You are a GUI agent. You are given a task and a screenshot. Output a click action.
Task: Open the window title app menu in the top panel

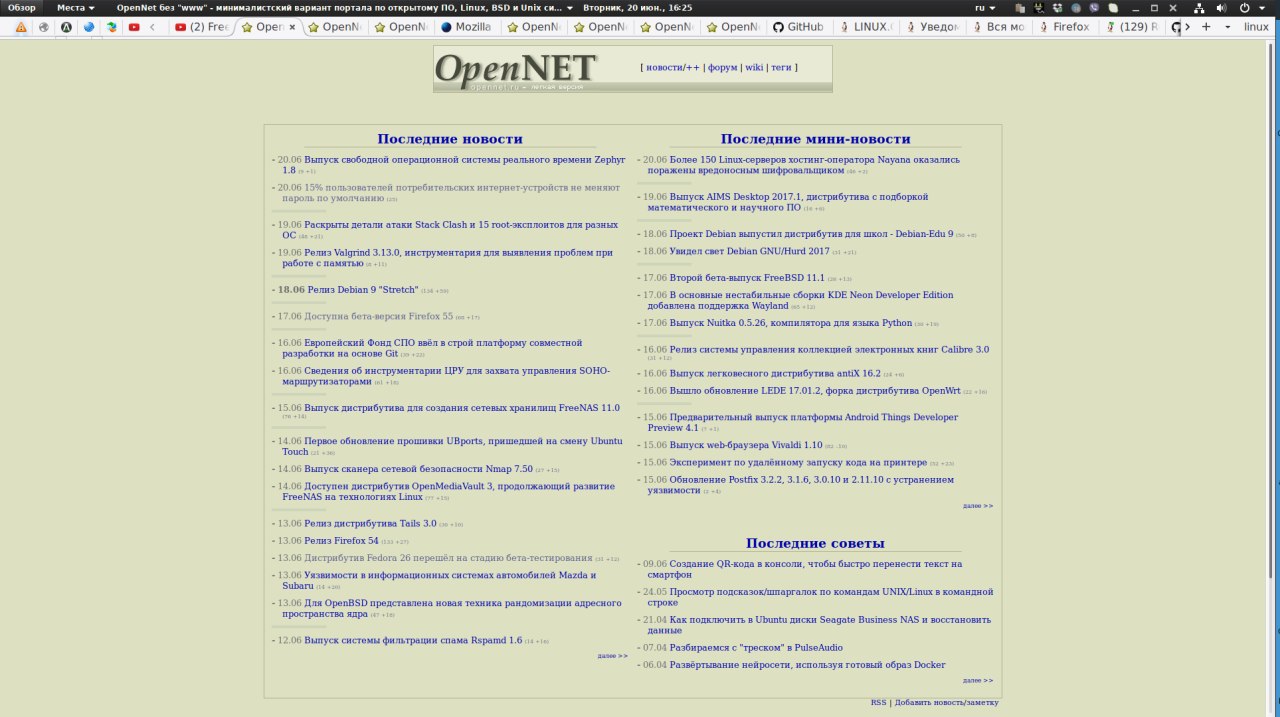click(346, 7)
